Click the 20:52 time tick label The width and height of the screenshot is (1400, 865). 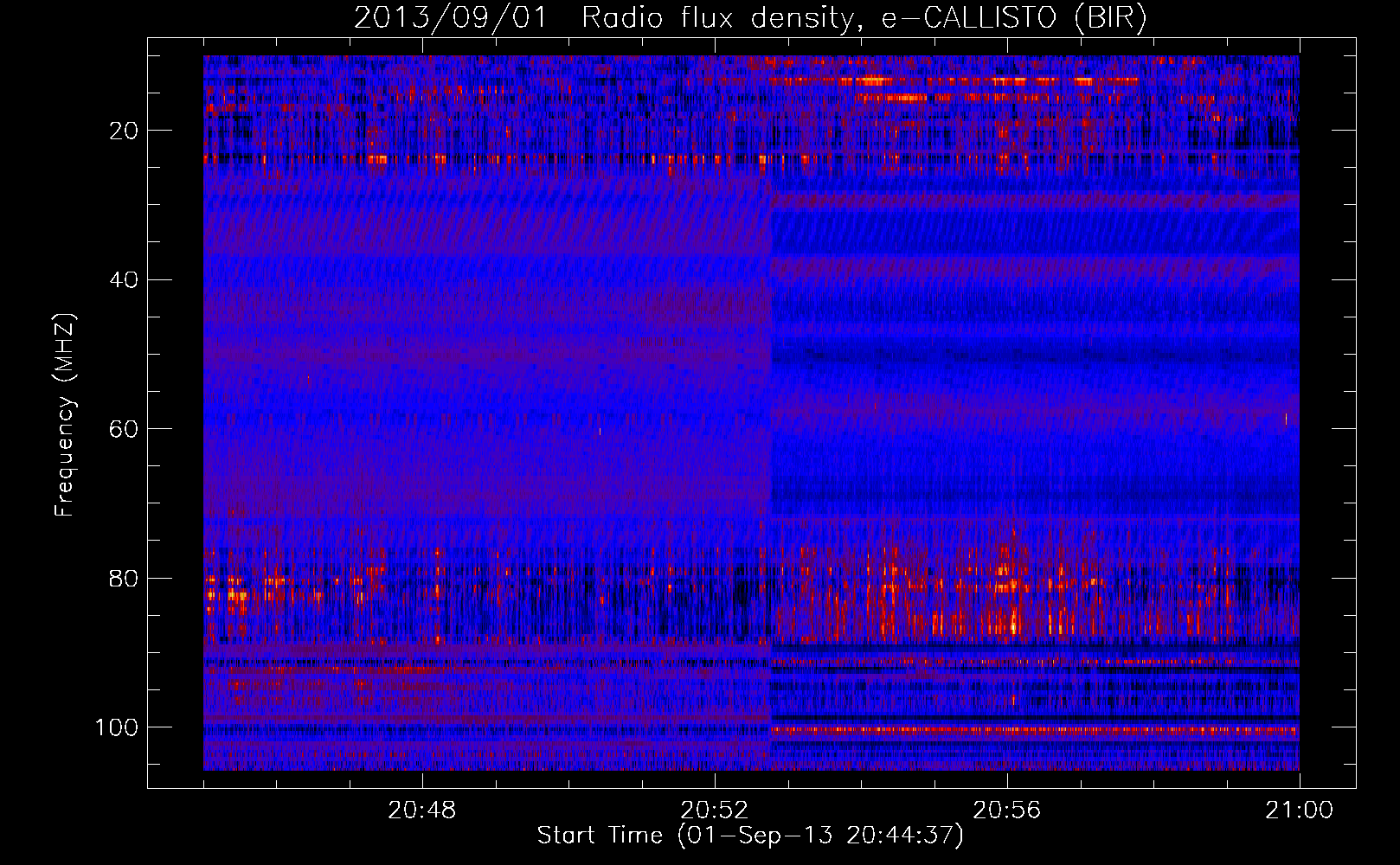(x=714, y=811)
